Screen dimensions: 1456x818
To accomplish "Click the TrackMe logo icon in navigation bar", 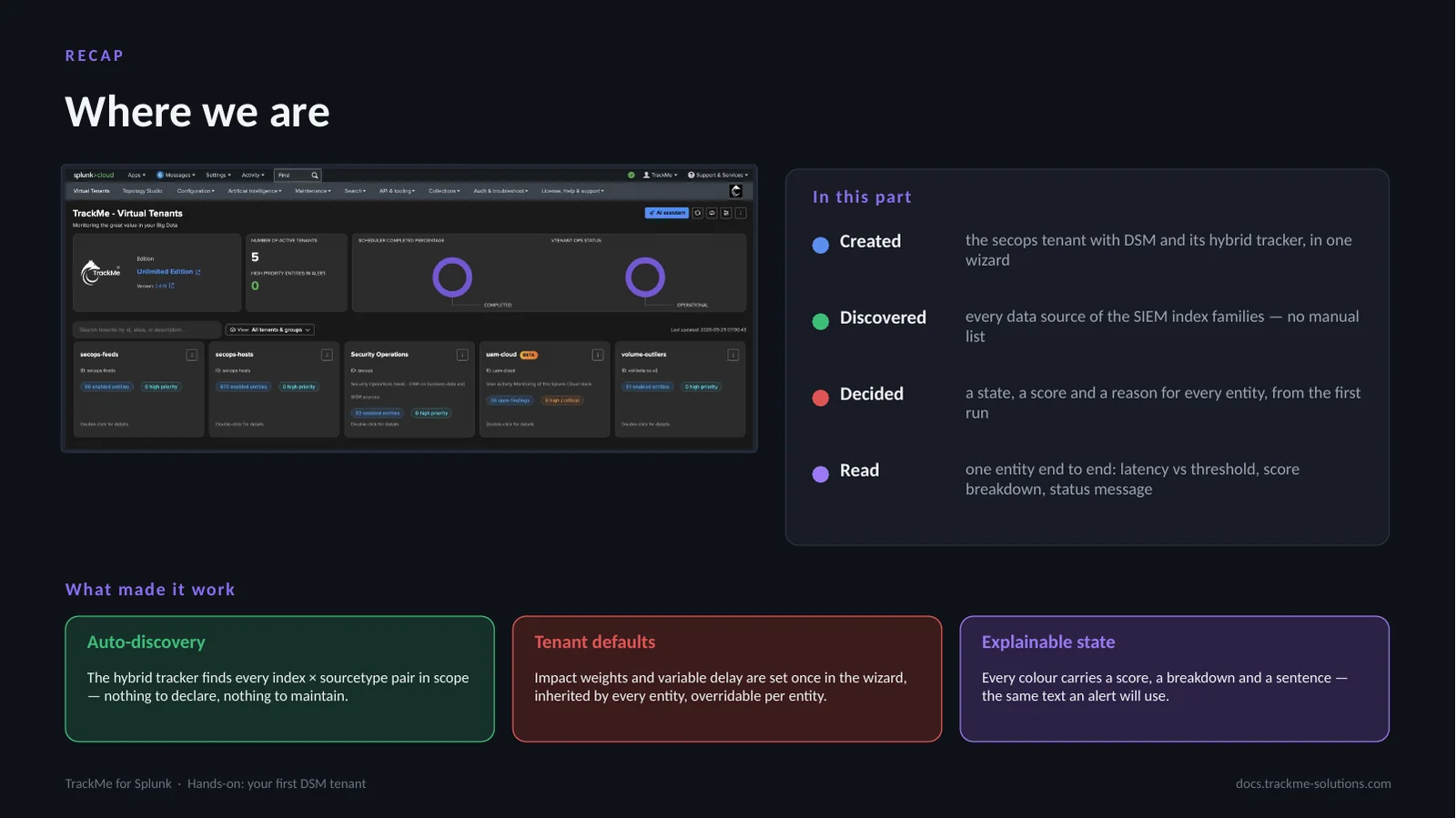I will 736,191.
